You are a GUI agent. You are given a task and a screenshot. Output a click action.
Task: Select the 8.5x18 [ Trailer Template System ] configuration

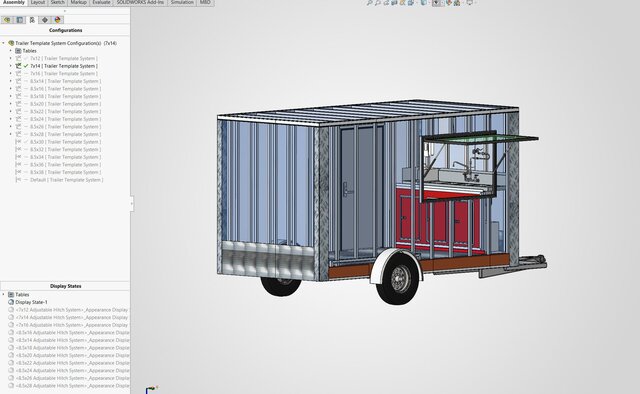[65, 96]
